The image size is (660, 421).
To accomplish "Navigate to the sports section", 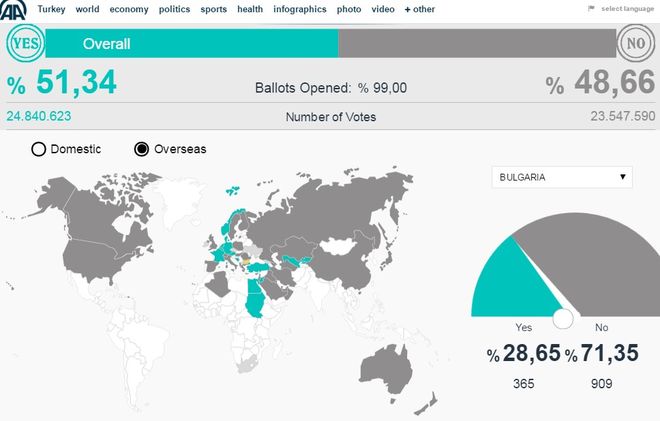I will click(214, 9).
